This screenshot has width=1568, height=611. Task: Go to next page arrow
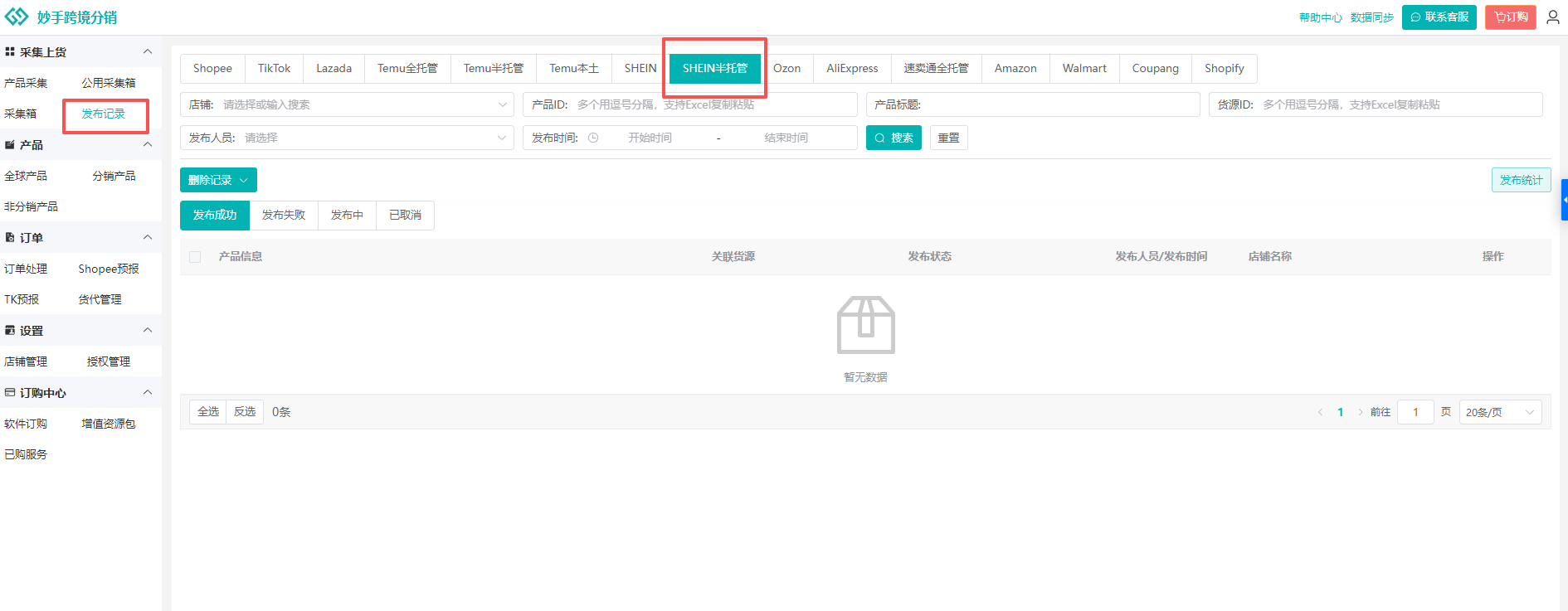point(1361,412)
